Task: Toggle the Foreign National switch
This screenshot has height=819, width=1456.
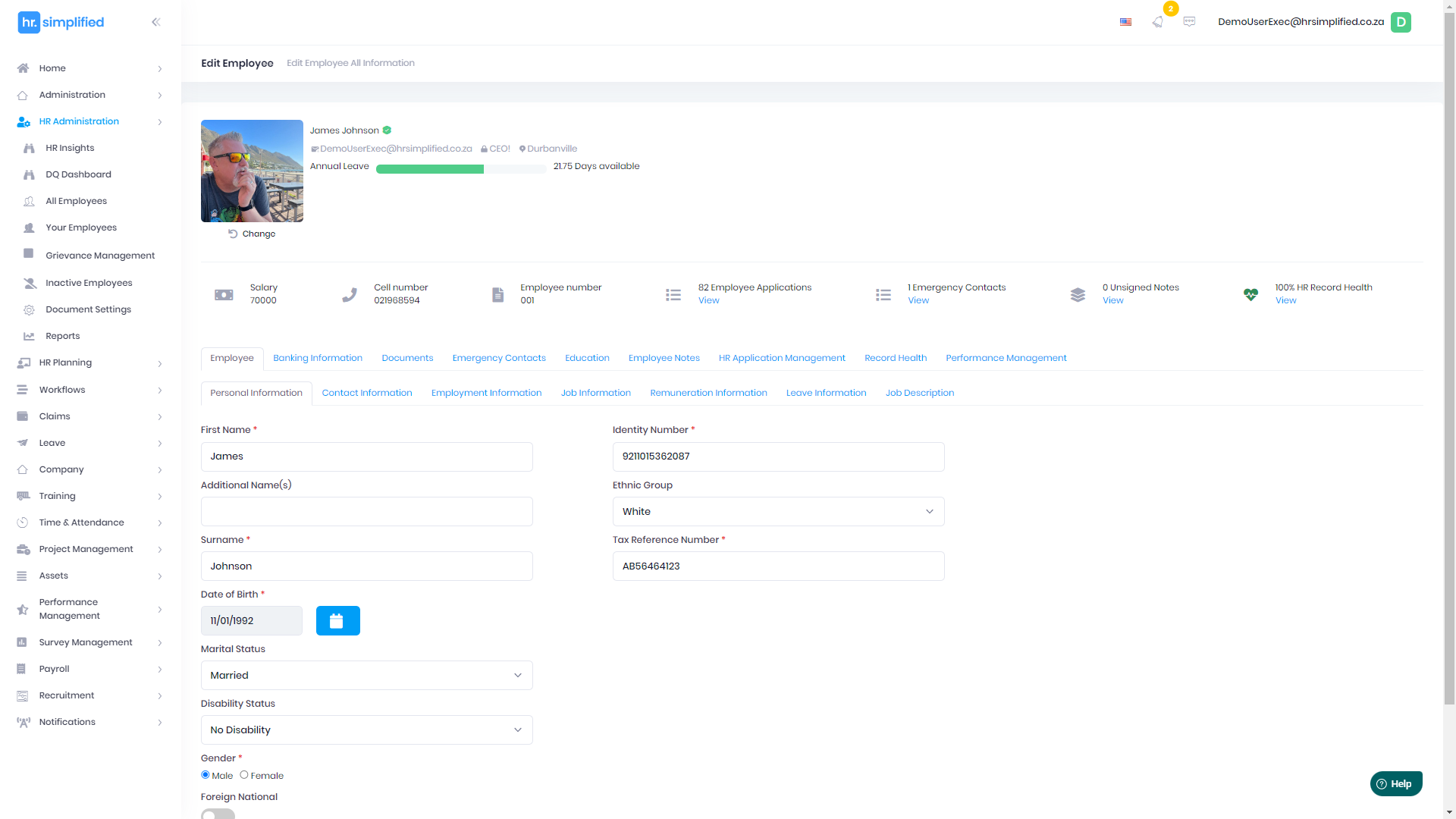Action: pos(218,814)
